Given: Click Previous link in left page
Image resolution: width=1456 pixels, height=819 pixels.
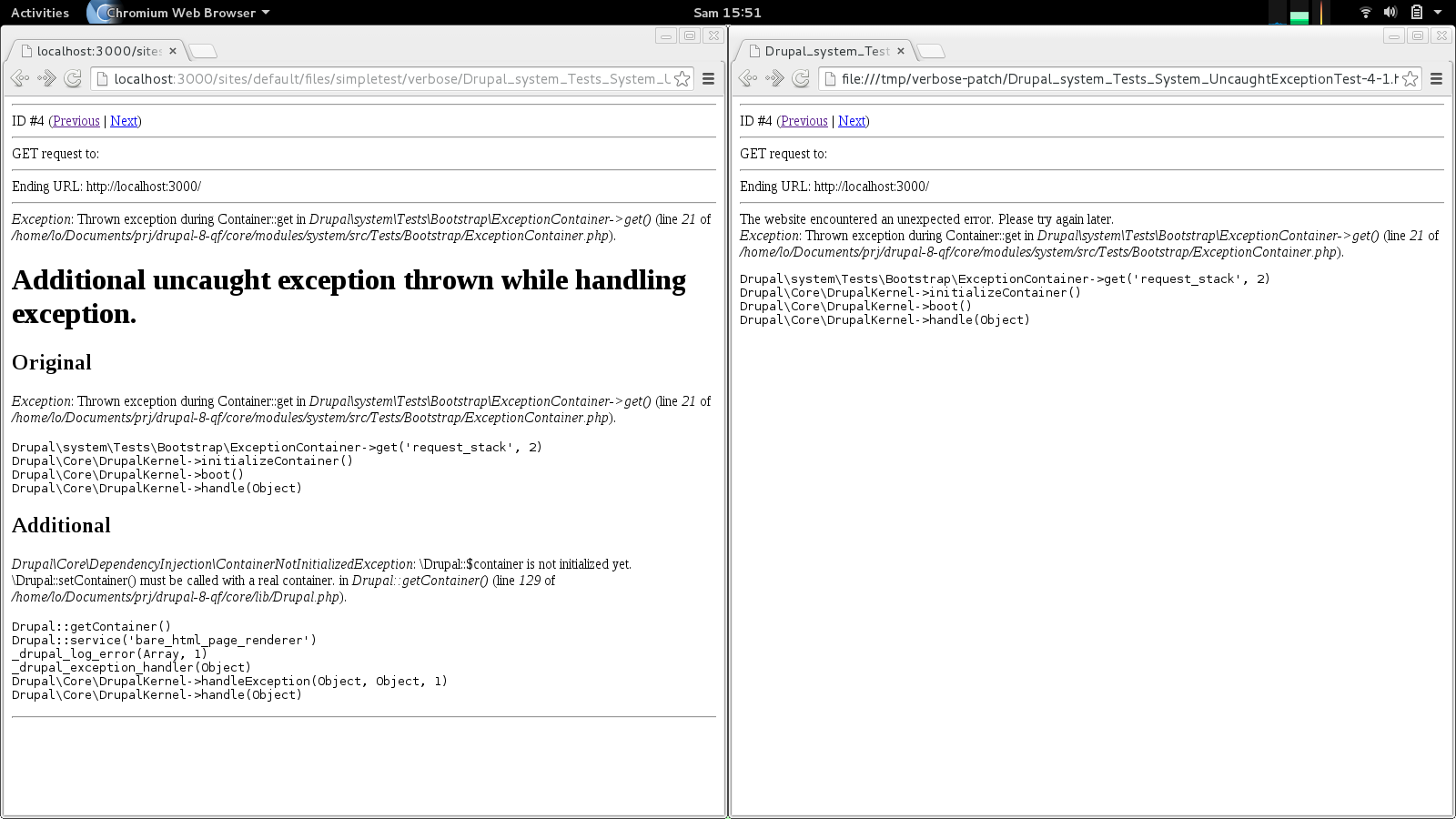Looking at the screenshot, I should [x=76, y=121].
